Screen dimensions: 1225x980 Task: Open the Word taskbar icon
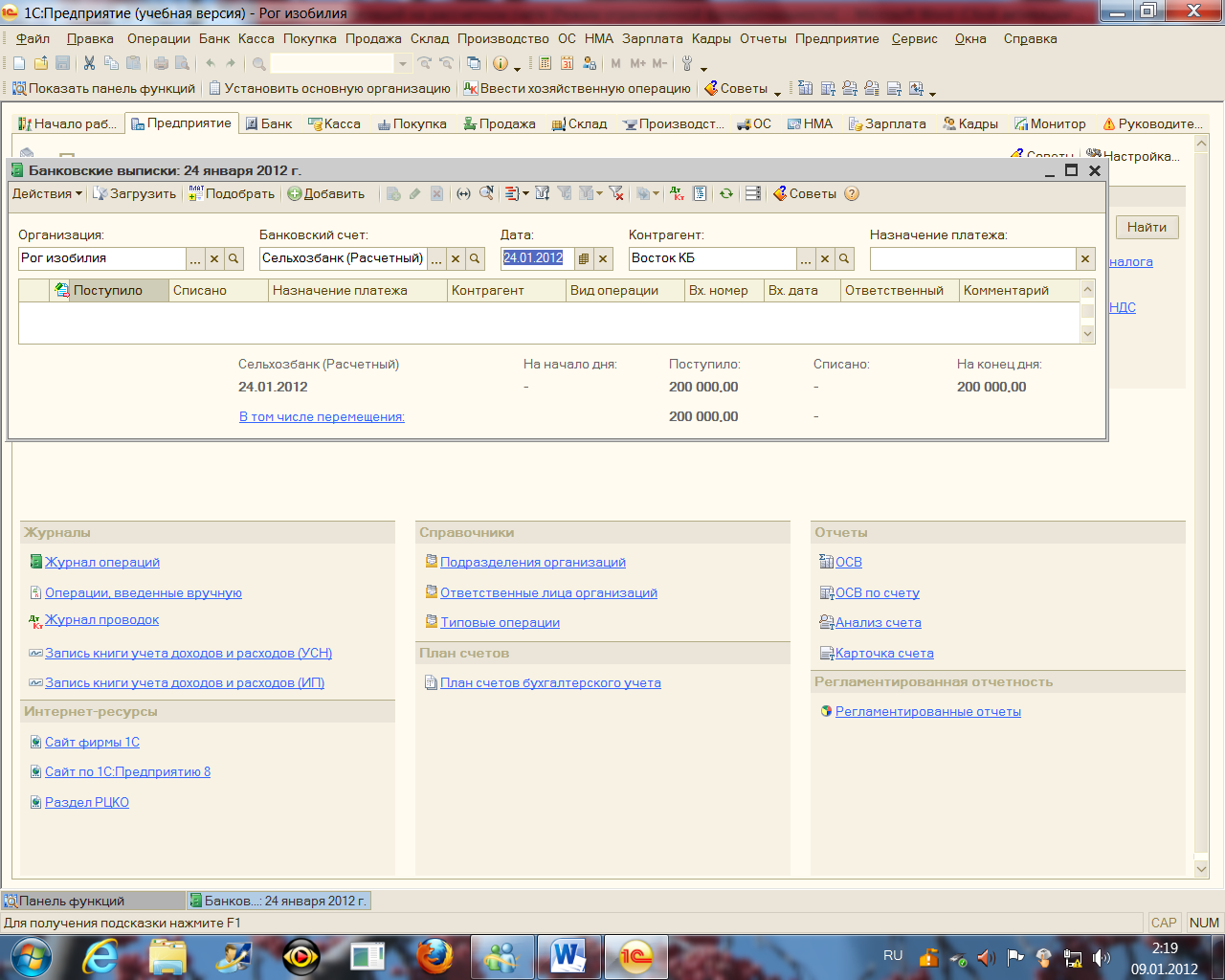[568, 957]
